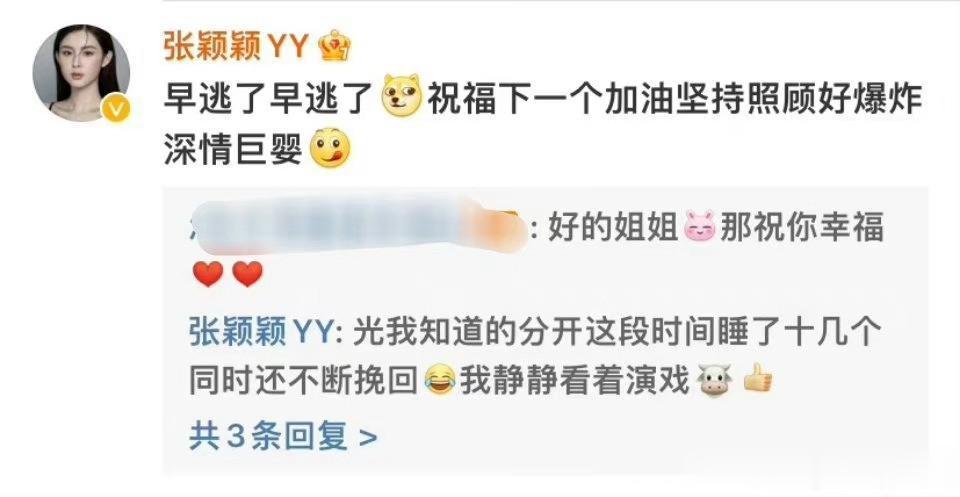Tap the text 我静静看着演戏
The image size is (960, 497).
click(x=576, y=381)
